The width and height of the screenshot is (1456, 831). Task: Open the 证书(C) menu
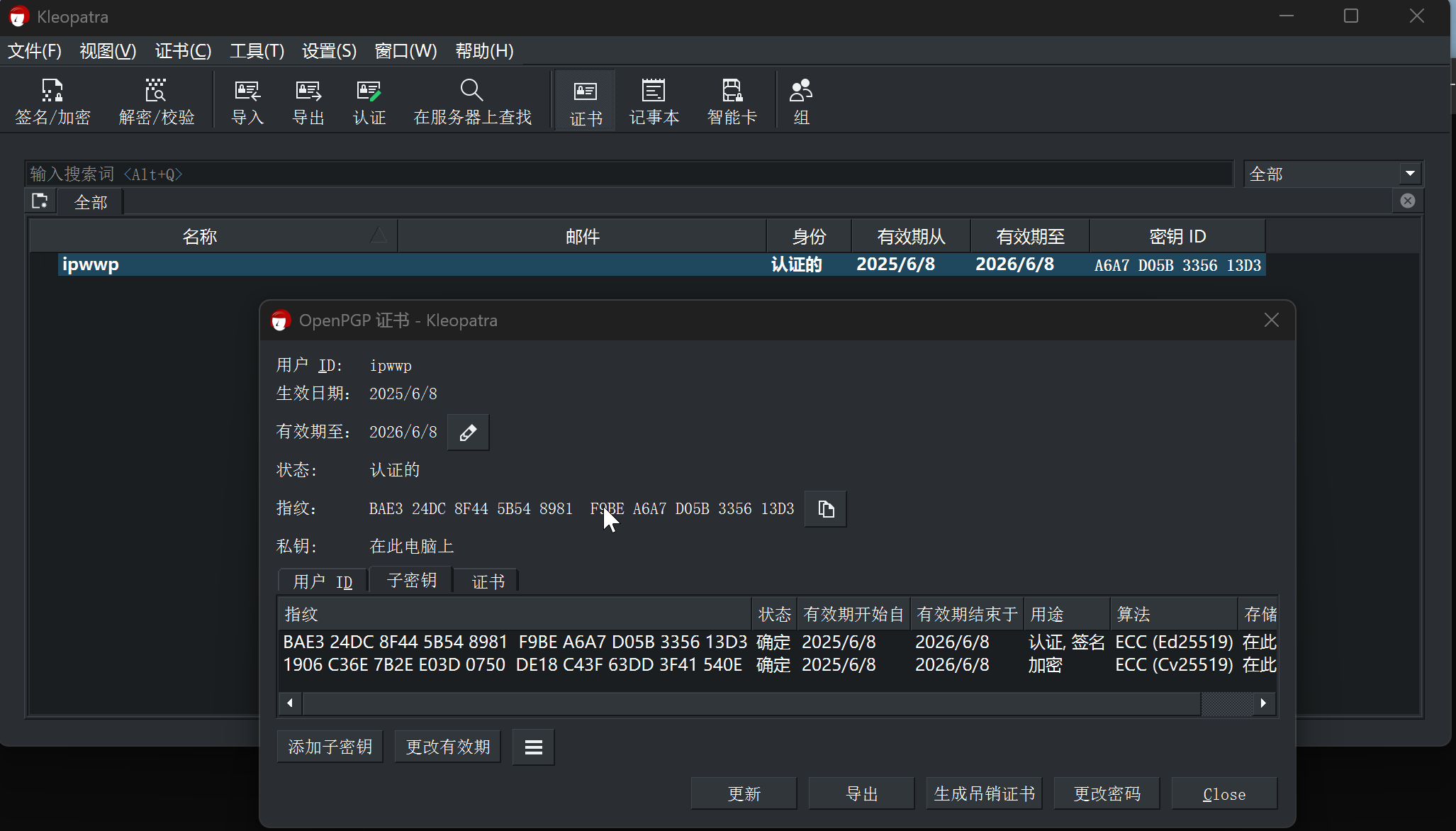[183, 51]
